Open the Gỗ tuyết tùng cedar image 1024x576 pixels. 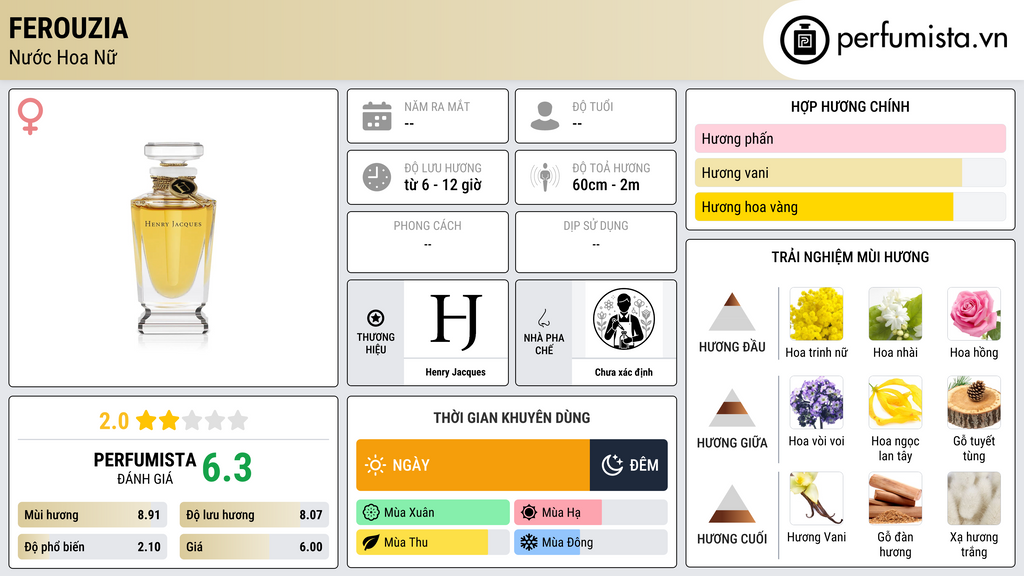[x=974, y=402]
